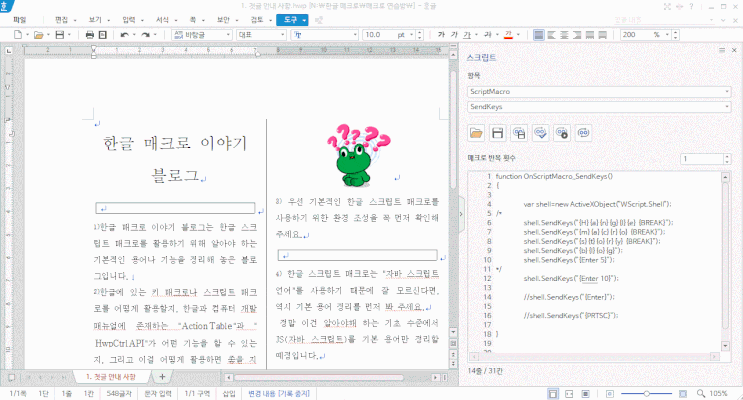The height and width of the screenshot is (400, 743).
Task: Expand the SendKeys macro dropdown
Action: tap(727, 107)
